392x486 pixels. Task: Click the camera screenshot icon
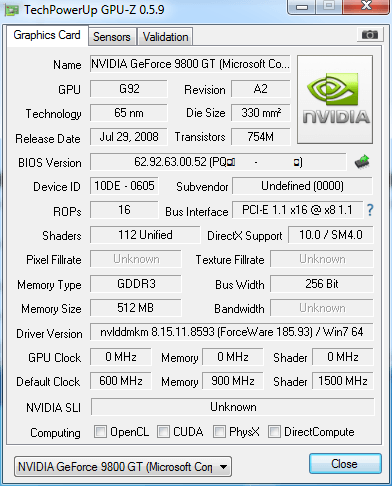[369, 34]
